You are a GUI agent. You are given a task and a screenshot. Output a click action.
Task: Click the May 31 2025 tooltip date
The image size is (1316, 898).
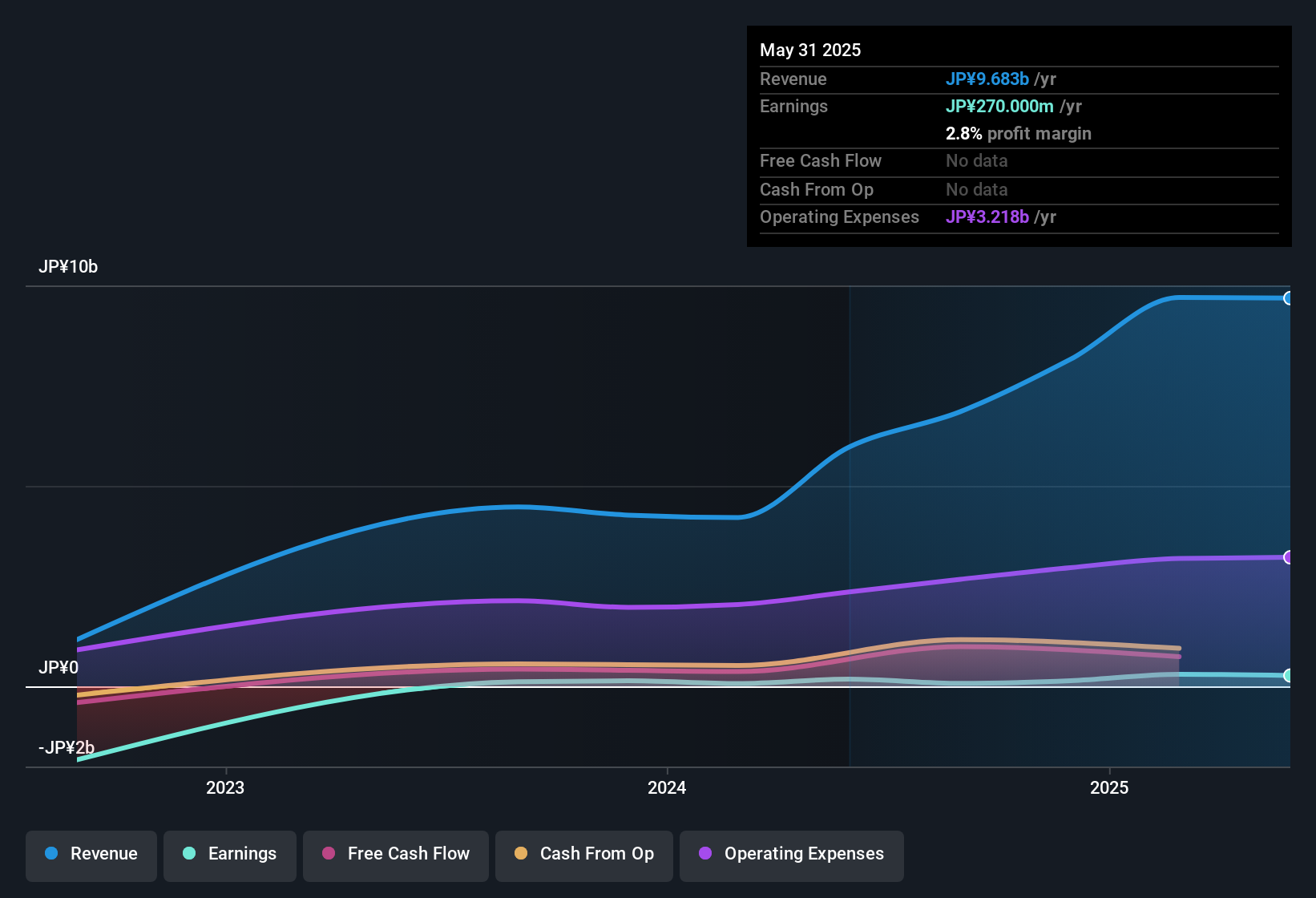point(810,51)
